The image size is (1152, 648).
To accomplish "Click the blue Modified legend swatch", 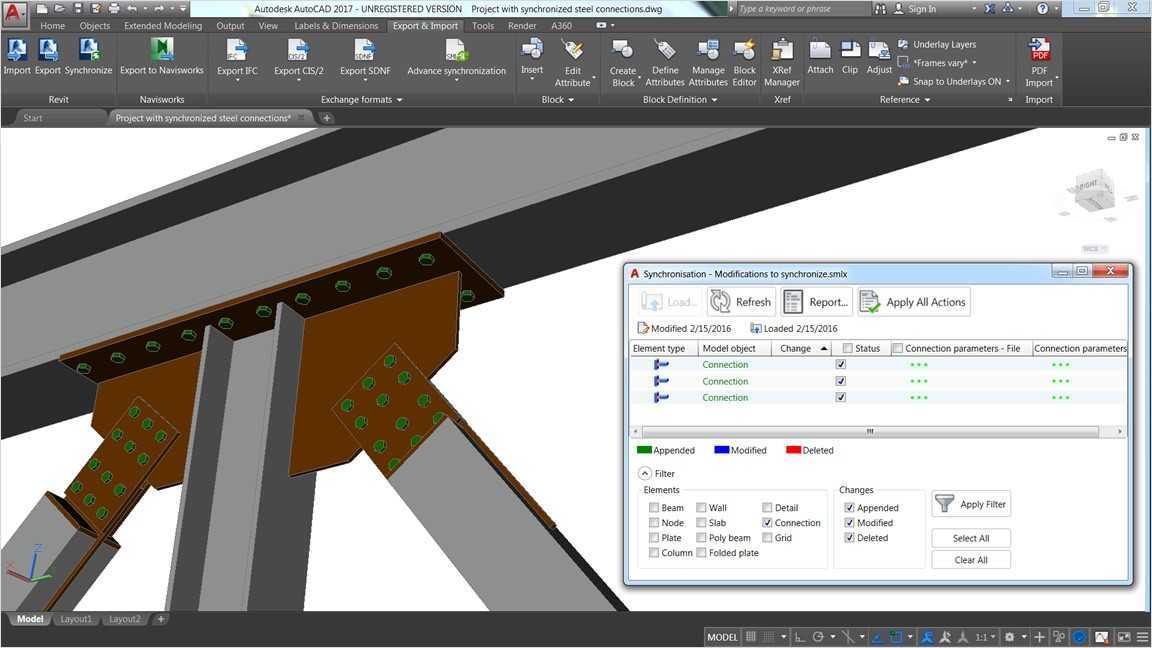I will pos(721,450).
